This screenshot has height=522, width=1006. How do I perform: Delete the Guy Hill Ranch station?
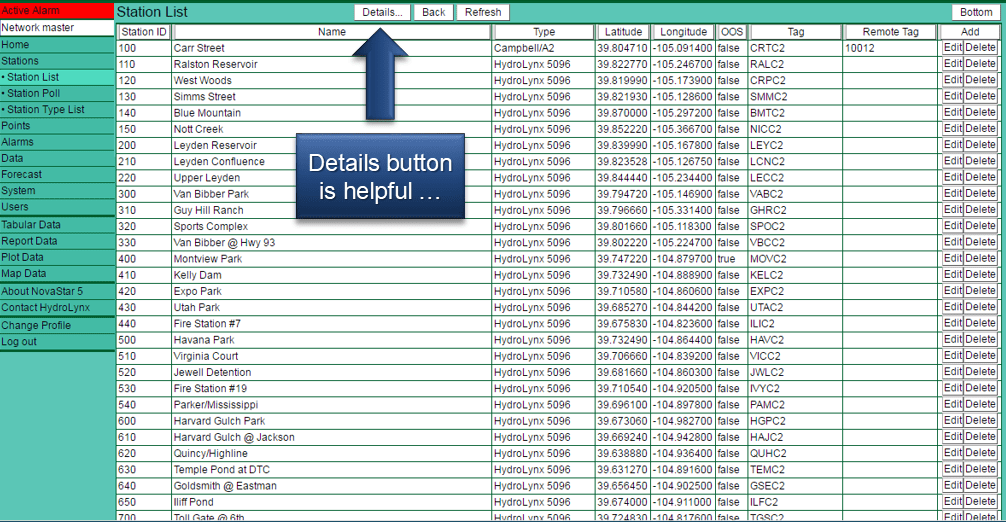(x=980, y=210)
